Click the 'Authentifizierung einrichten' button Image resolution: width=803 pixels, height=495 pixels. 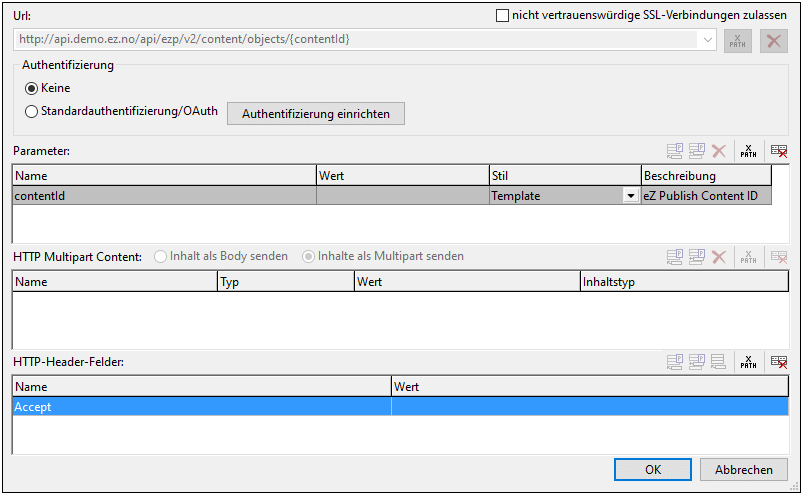(316, 113)
